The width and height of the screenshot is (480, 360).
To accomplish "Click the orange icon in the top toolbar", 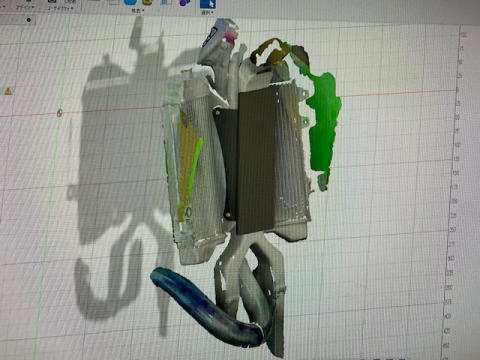I will tap(94, 1).
